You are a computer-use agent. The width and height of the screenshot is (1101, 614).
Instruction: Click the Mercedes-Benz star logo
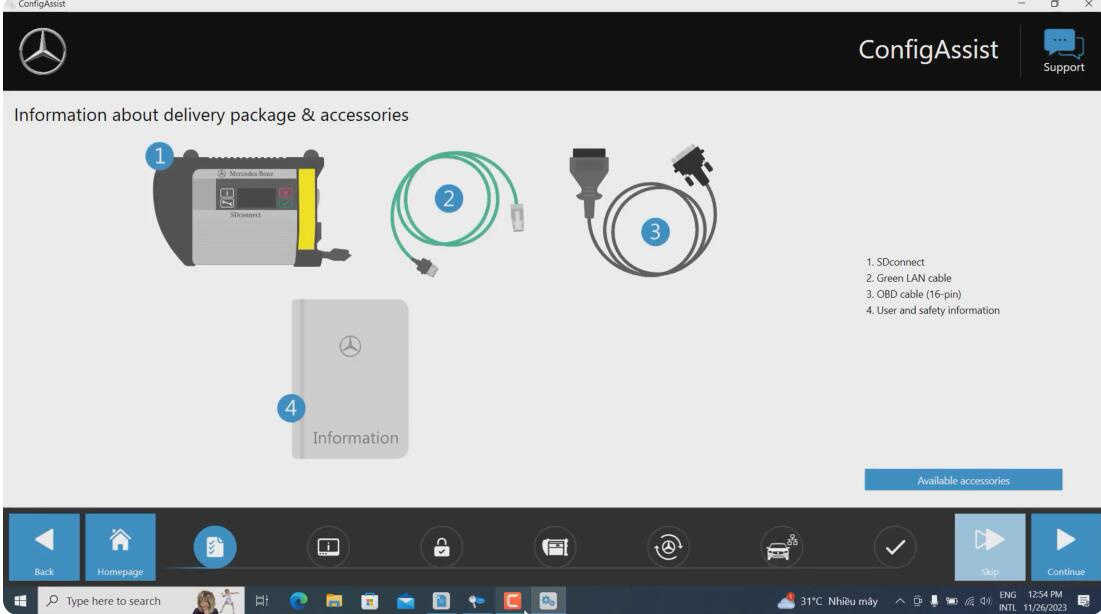[43, 51]
